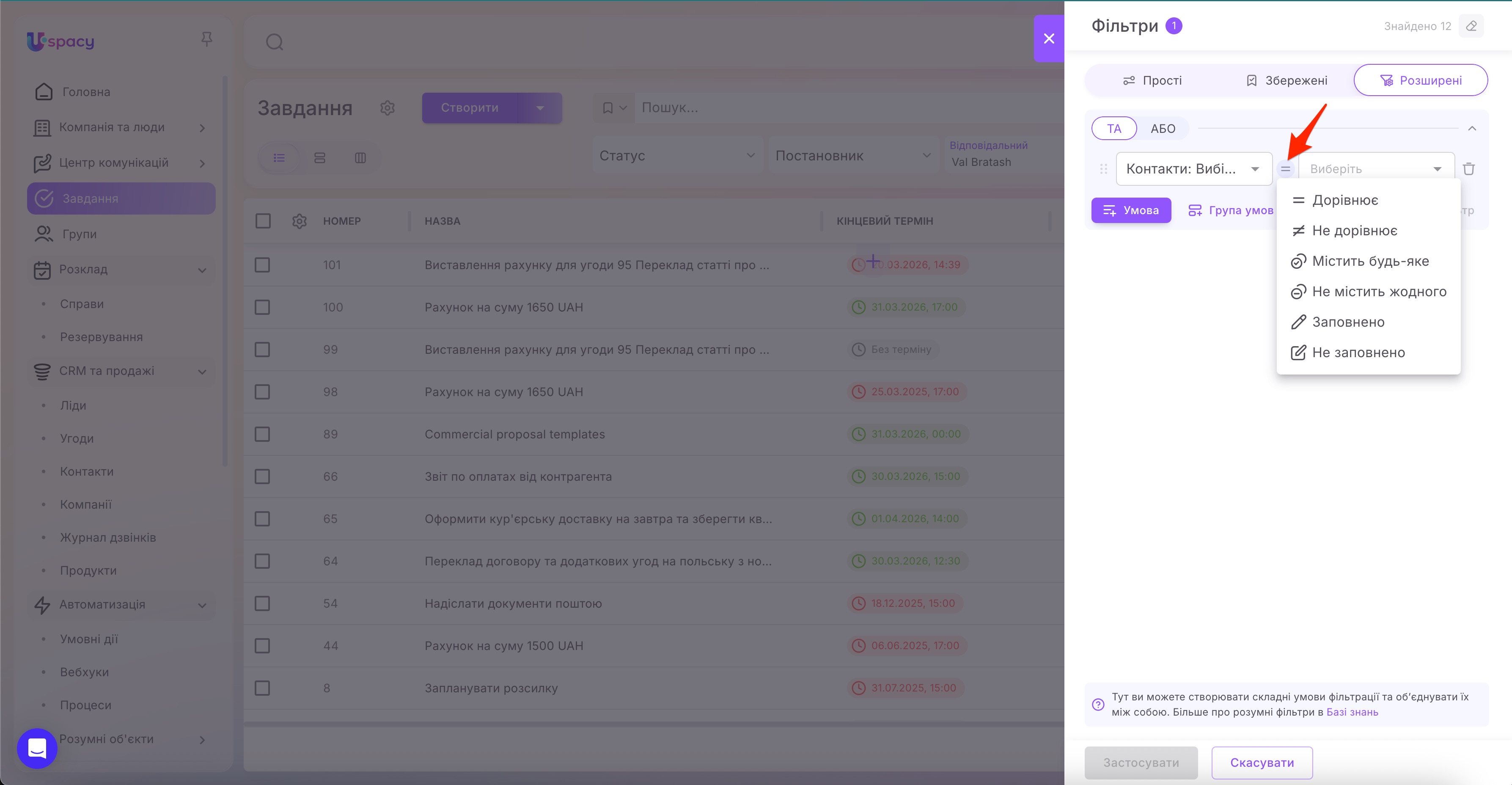Select the АБО logic toggle

pyautogui.click(x=1163, y=129)
